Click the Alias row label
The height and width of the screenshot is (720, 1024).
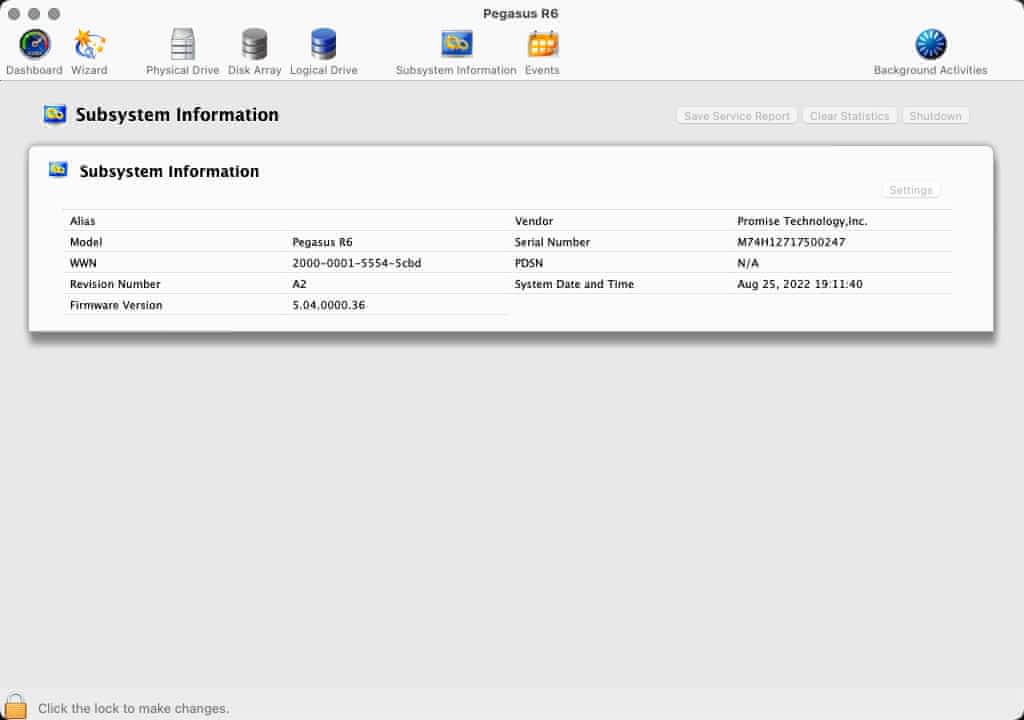[x=82, y=221]
